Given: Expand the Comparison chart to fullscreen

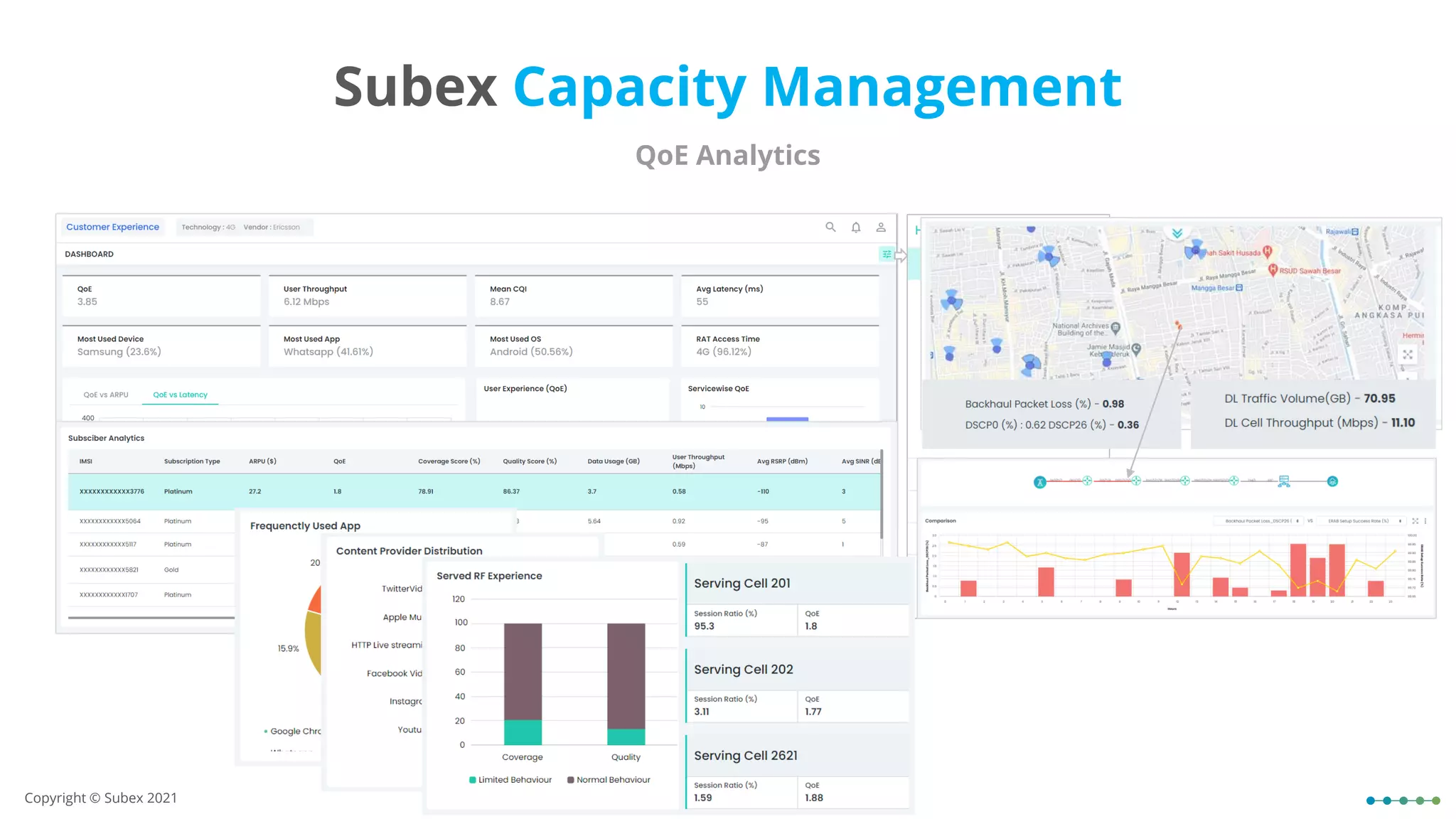Looking at the screenshot, I should click(x=1415, y=521).
